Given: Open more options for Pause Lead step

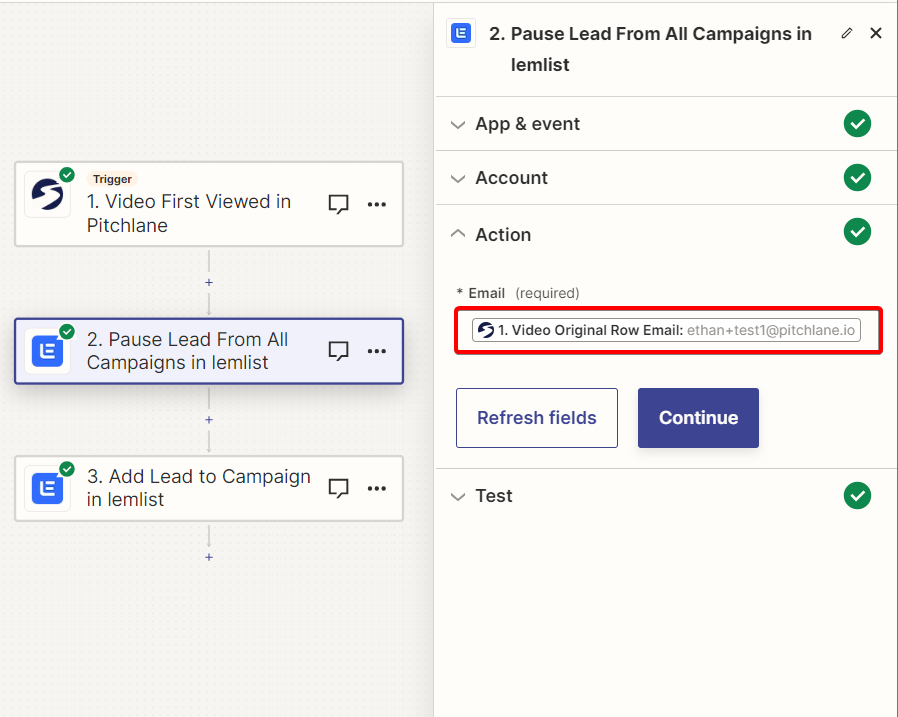Looking at the screenshot, I should click(x=376, y=350).
